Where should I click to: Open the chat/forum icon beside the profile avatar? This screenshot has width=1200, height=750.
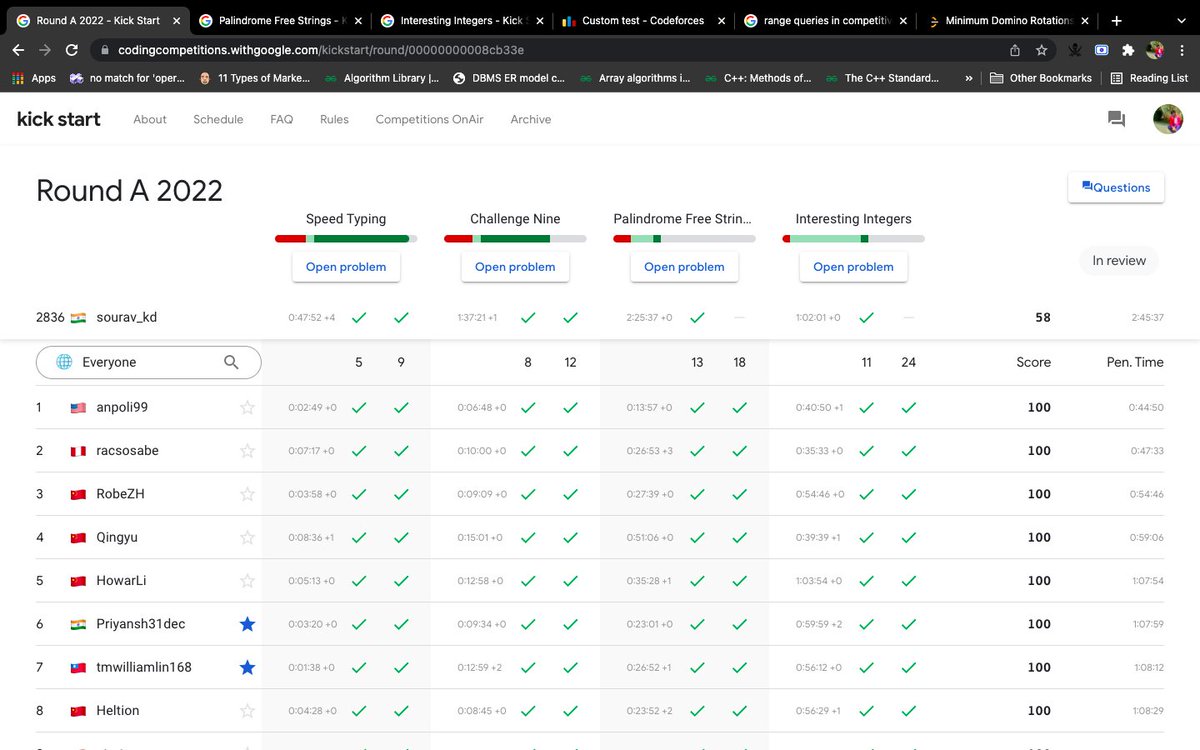pos(1116,118)
